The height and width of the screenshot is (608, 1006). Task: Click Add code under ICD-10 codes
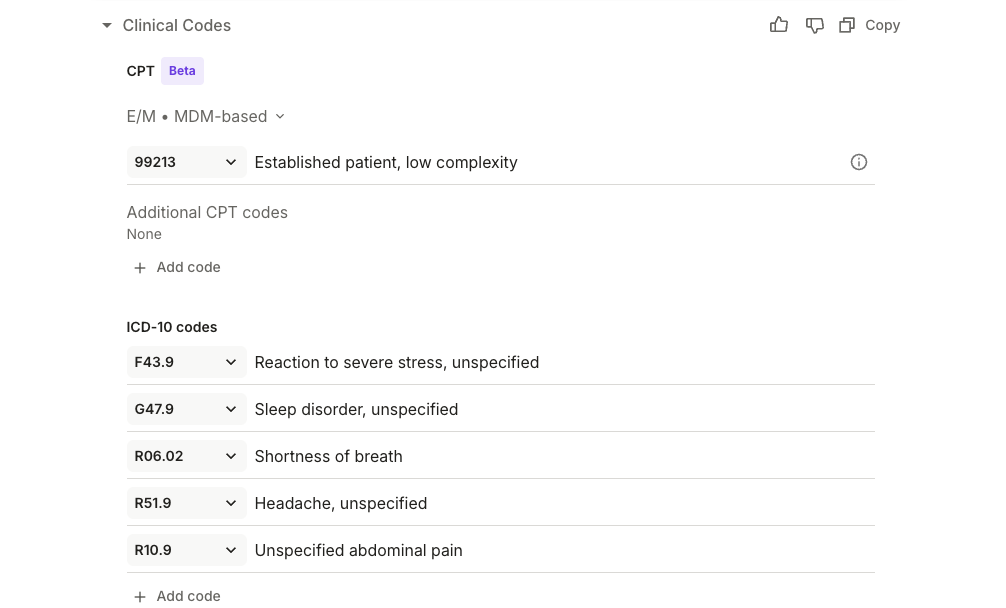[188, 596]
